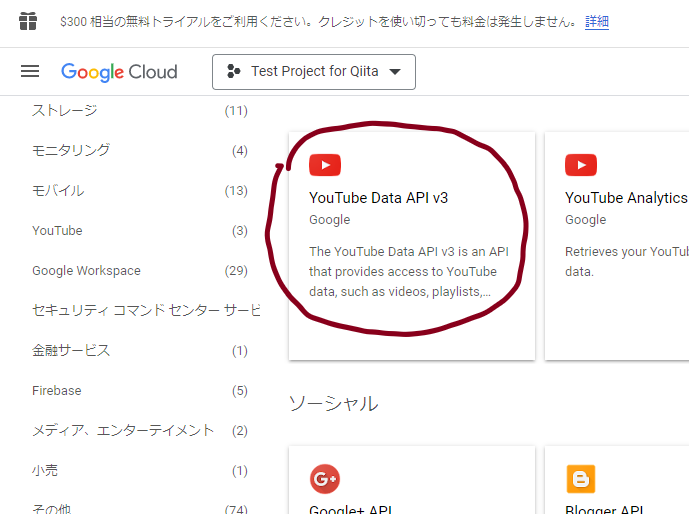Click the YouTube Data API v3 icon

coord(325,165)
